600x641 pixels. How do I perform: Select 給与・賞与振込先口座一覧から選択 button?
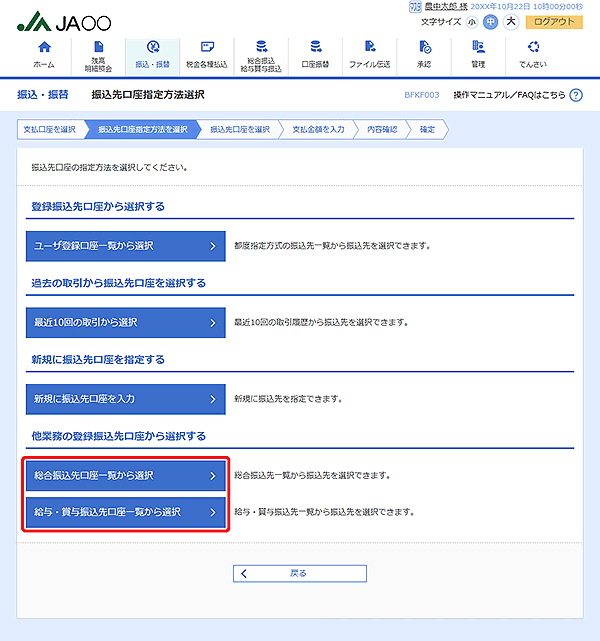click(x=125, y=512)
